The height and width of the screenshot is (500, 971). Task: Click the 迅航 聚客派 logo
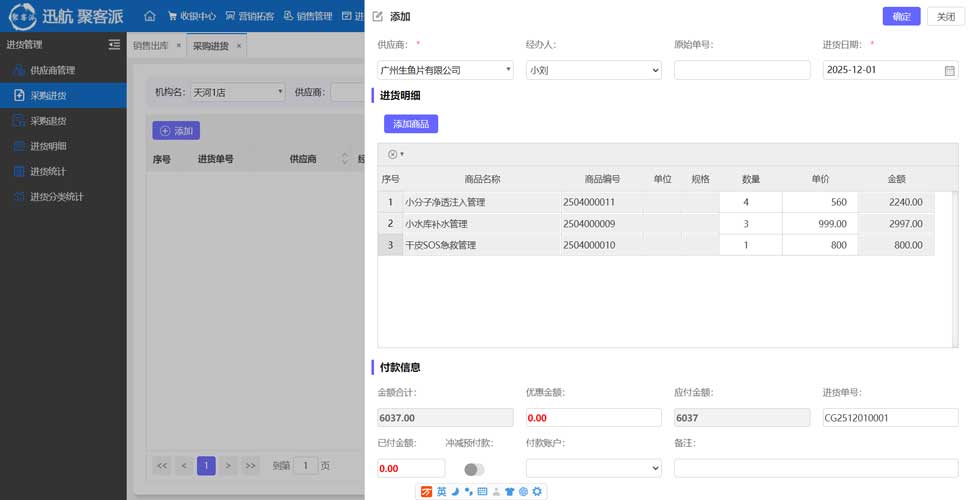click(x=66, y=16)
